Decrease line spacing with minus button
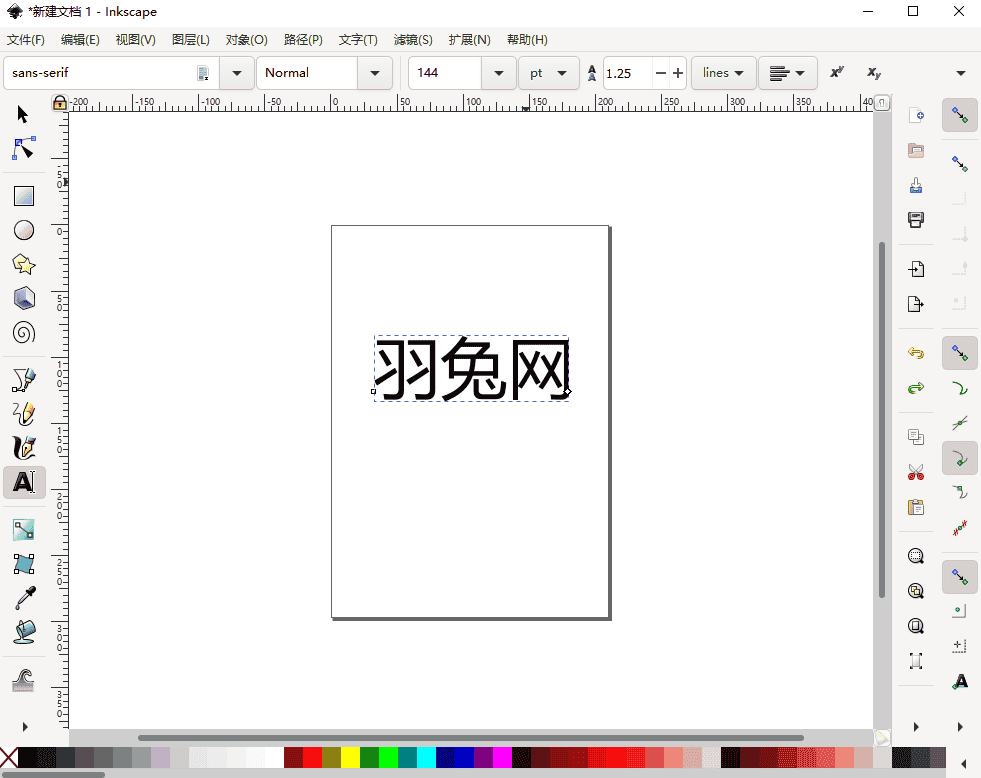The height and width of the screenshot is (778, 981). [x=661, y=73]
